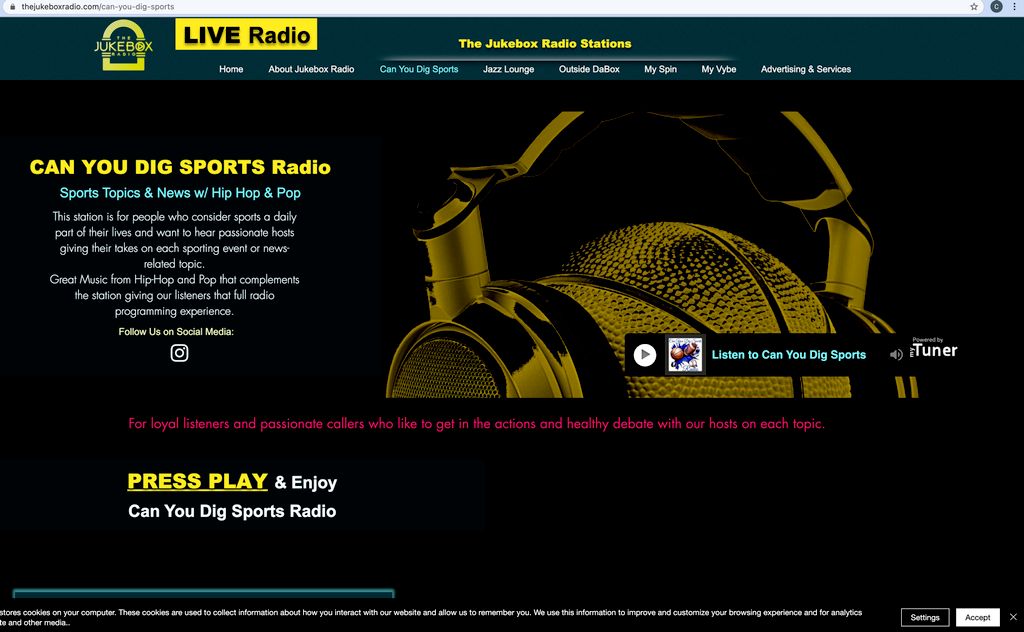Click the pink loyal listeners tagline

click(476, 424)
